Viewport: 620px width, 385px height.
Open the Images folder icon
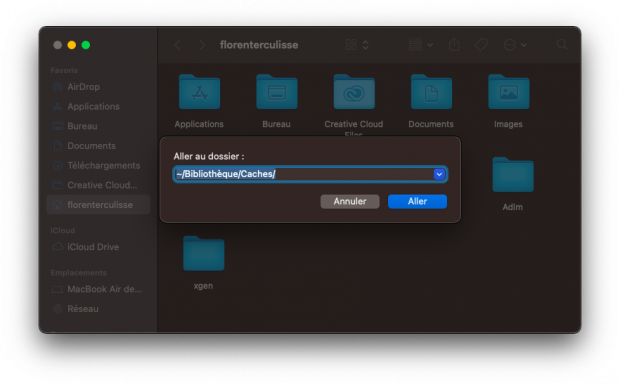pyautogui.click(x=508, y=92)
